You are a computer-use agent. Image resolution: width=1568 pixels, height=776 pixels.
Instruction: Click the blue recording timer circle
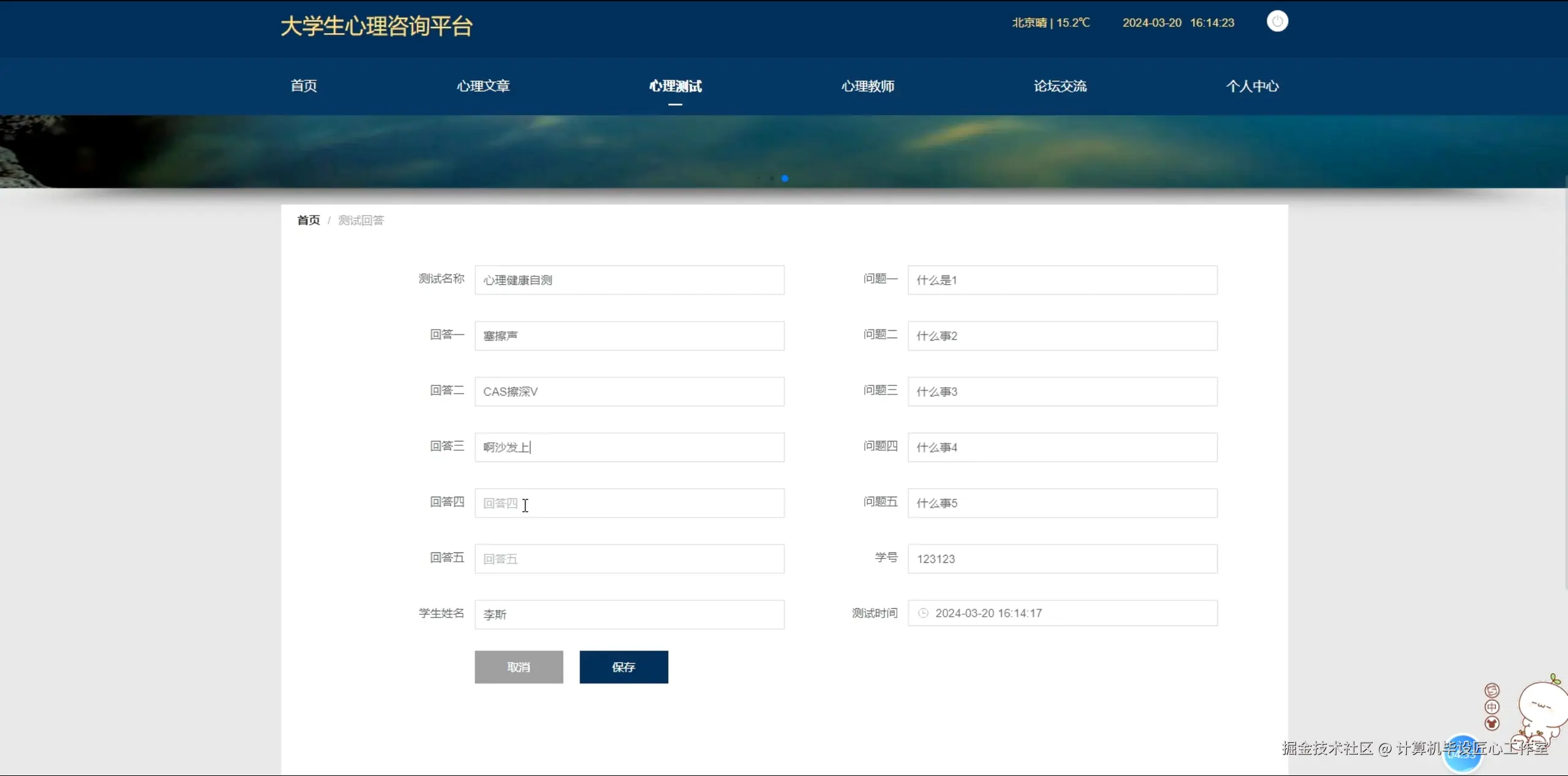point(1462,756)
